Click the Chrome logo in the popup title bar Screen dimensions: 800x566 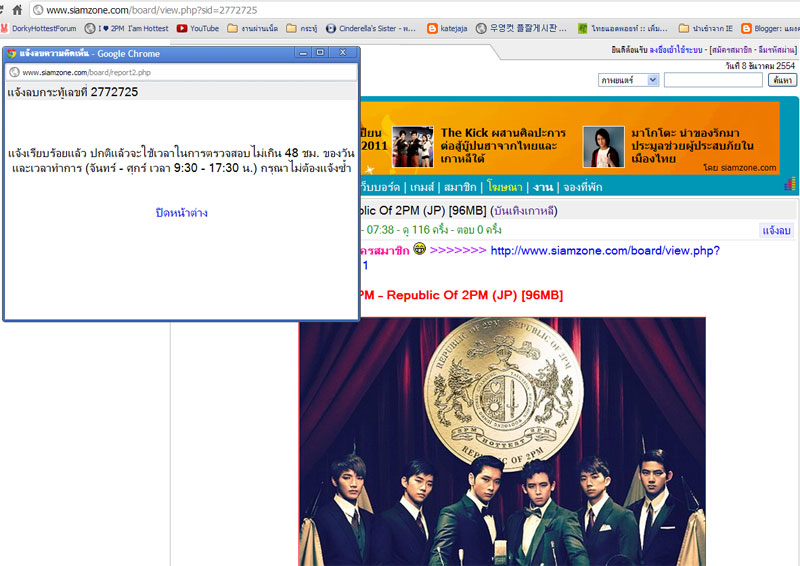12,53
